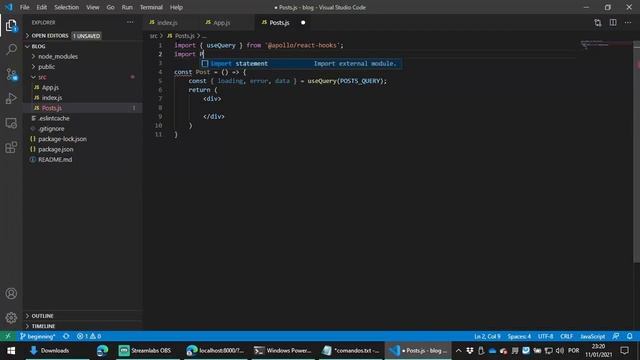
Task: Open the Run menu
Action: point(127,7)
